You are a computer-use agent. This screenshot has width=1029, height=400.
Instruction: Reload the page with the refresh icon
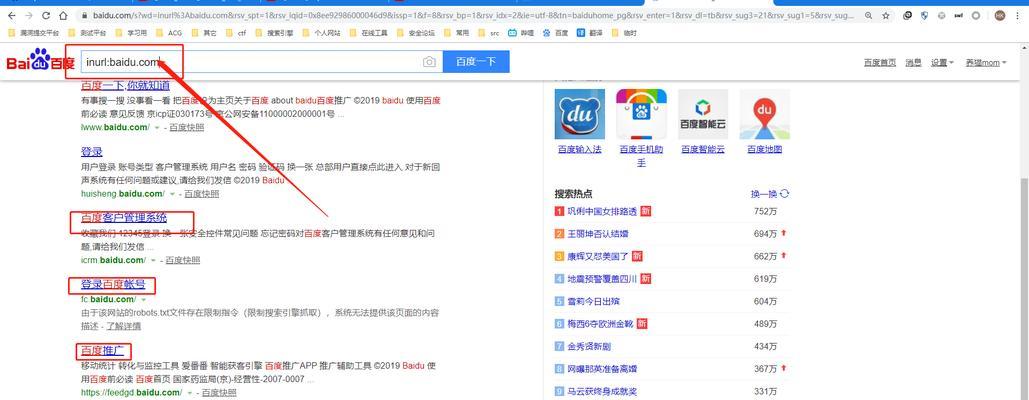coord(46,15)
